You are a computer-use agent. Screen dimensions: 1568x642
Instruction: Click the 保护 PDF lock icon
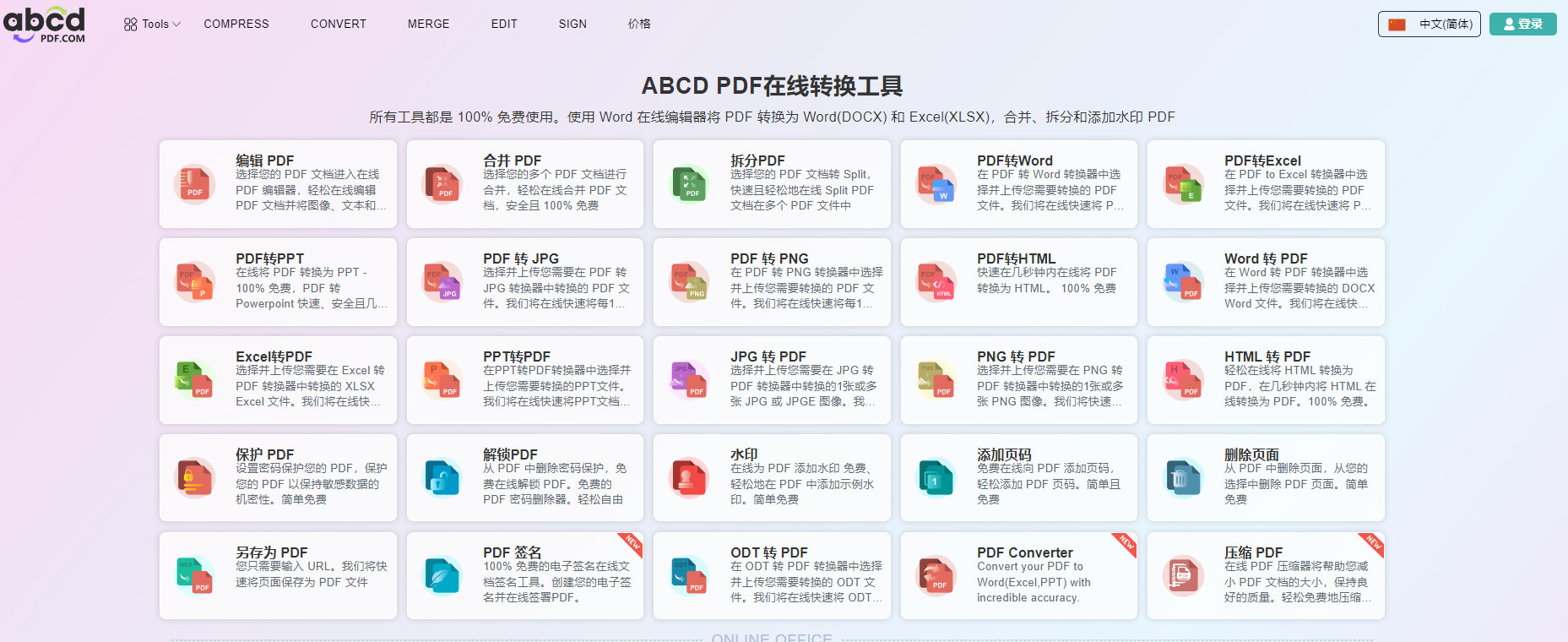tap(195, 478)
